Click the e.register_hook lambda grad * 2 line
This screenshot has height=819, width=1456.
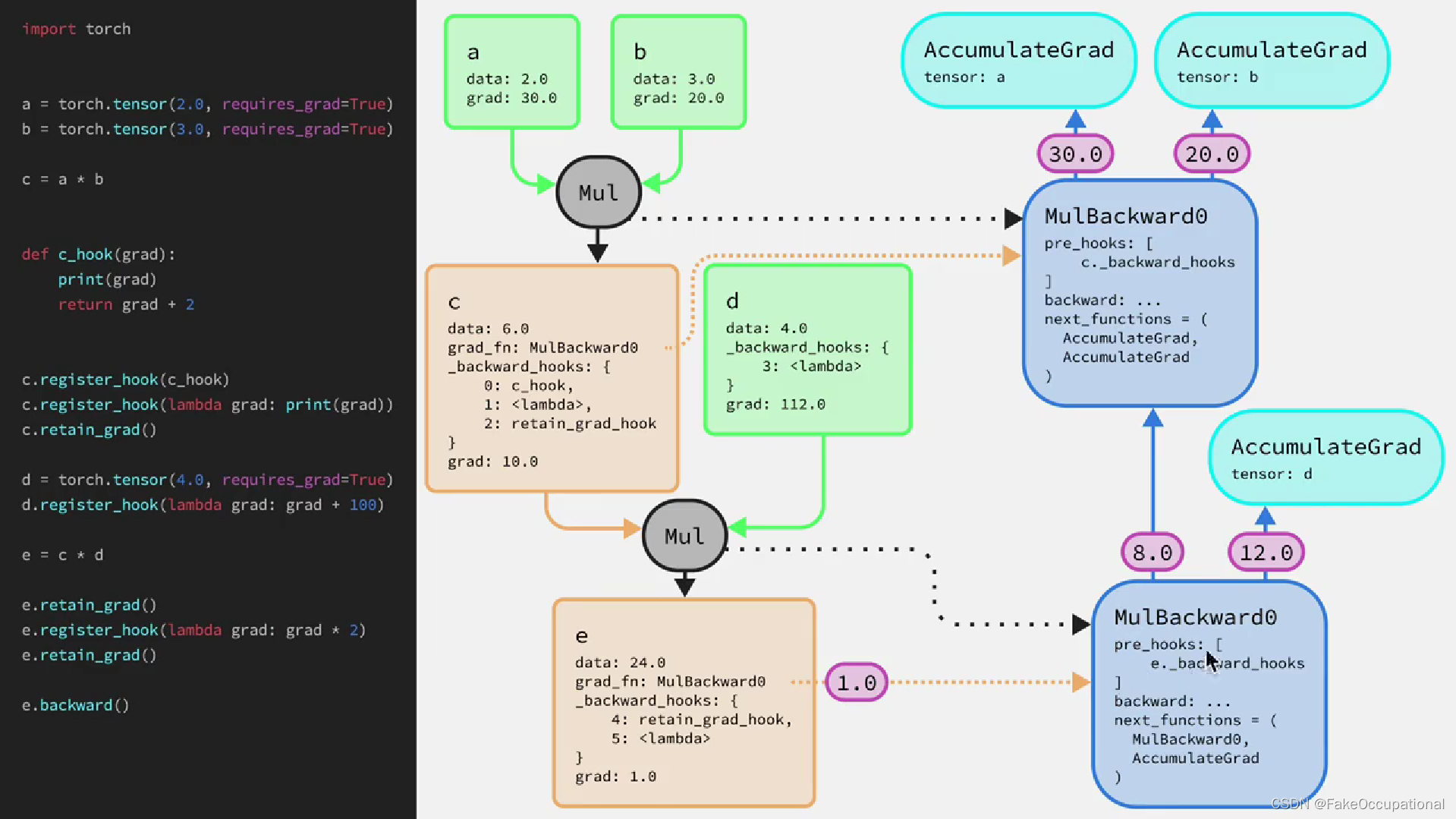[193, 630]
